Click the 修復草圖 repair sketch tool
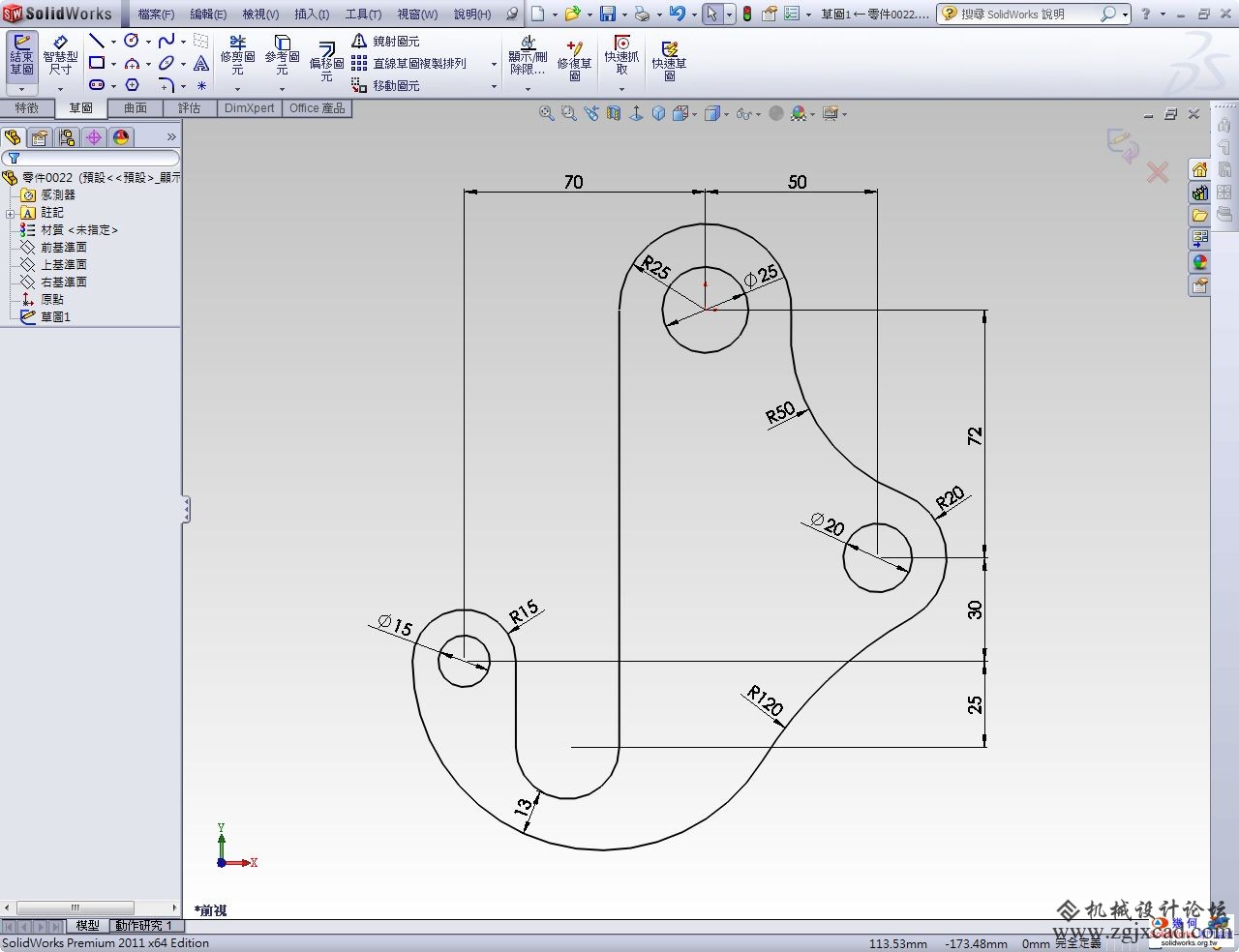This screenshot has height=952, width=1239. [575, 60]
